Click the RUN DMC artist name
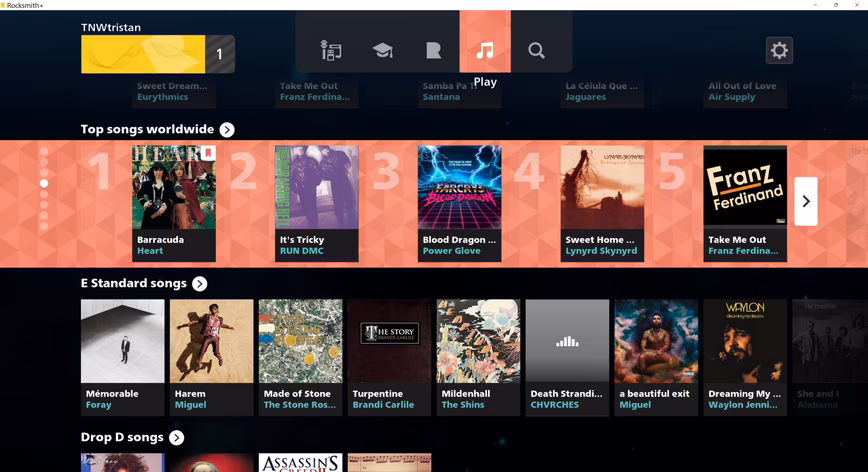The height and width of the screenshot is (472, 868). [x=302, y=251]
